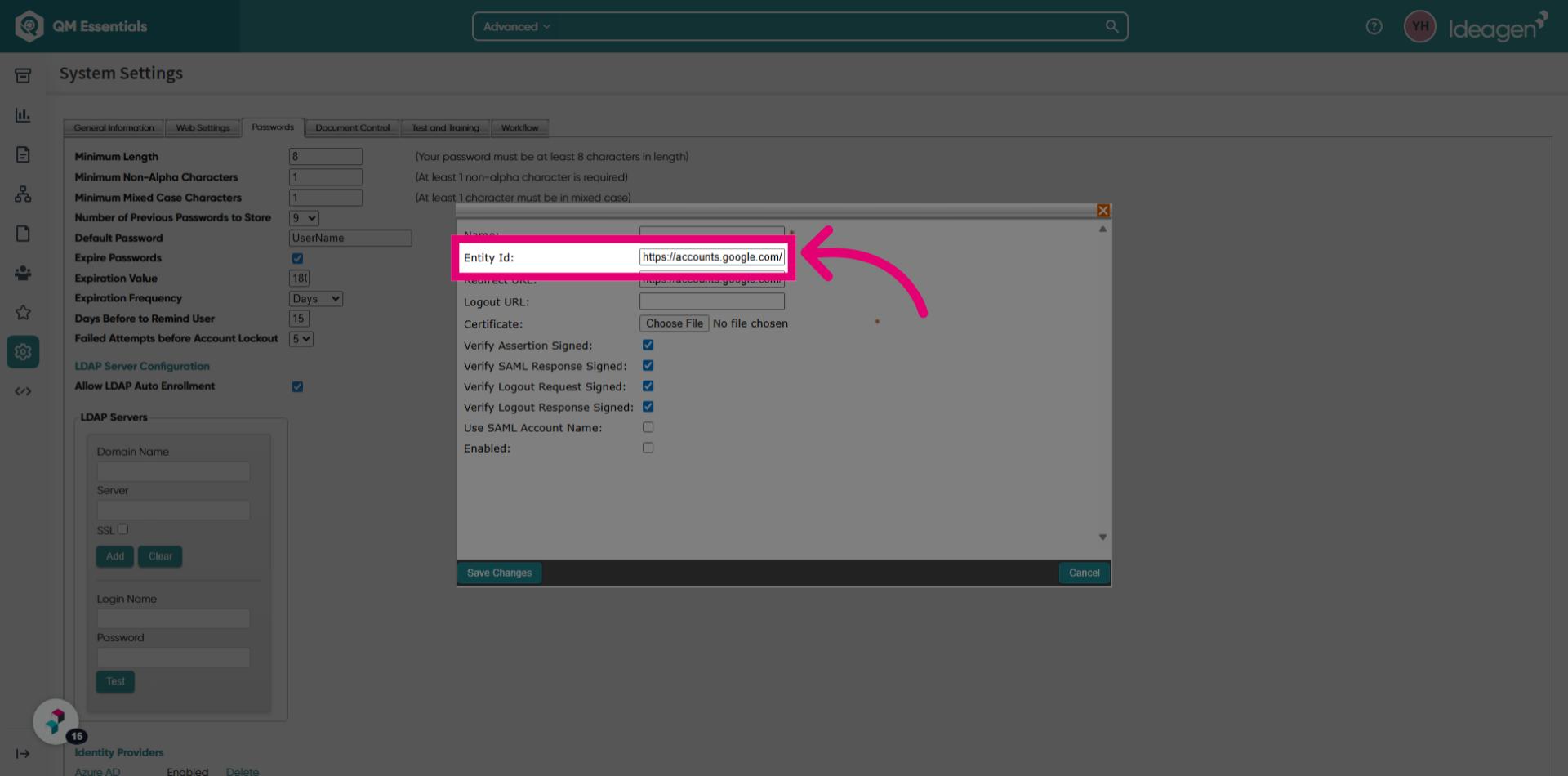The height and width of the screenshot is (776, 1568).
Task: Uncheck Verify SAML Response Signed
Action: pyautogui.click(x=648, y=366)
